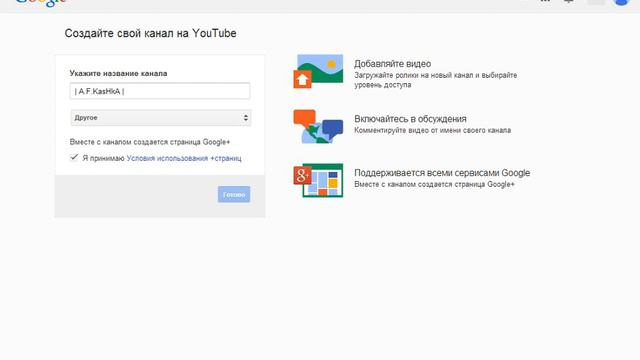
Task: Click the 'Готово' button
Action: pyautogui.click(x=234, y=195)
